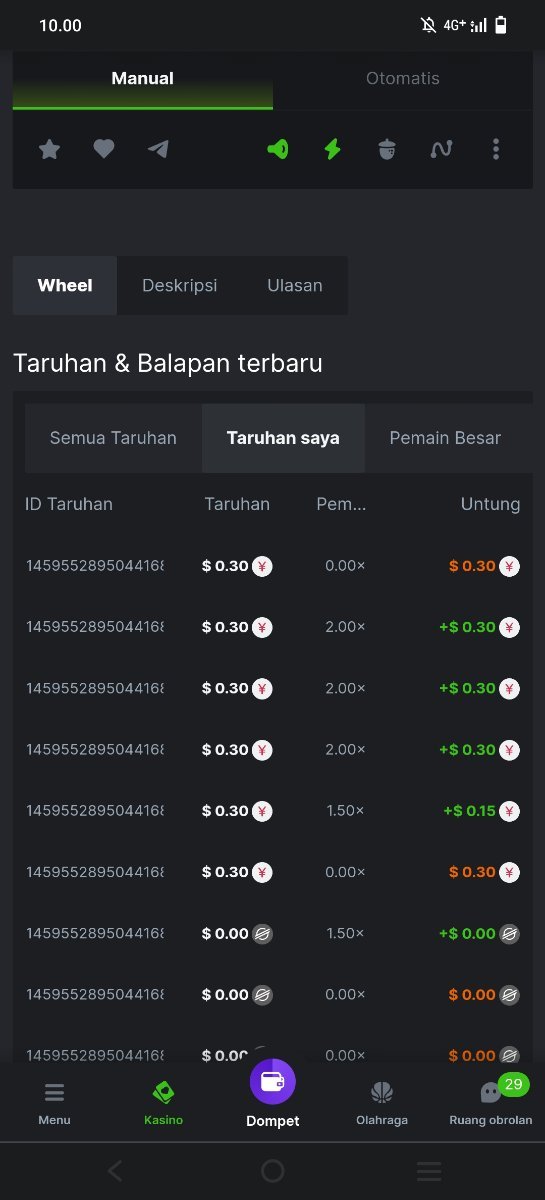The image size is (545, 1200).
Task: Select the Wheel tab
Action: point(65,286)
